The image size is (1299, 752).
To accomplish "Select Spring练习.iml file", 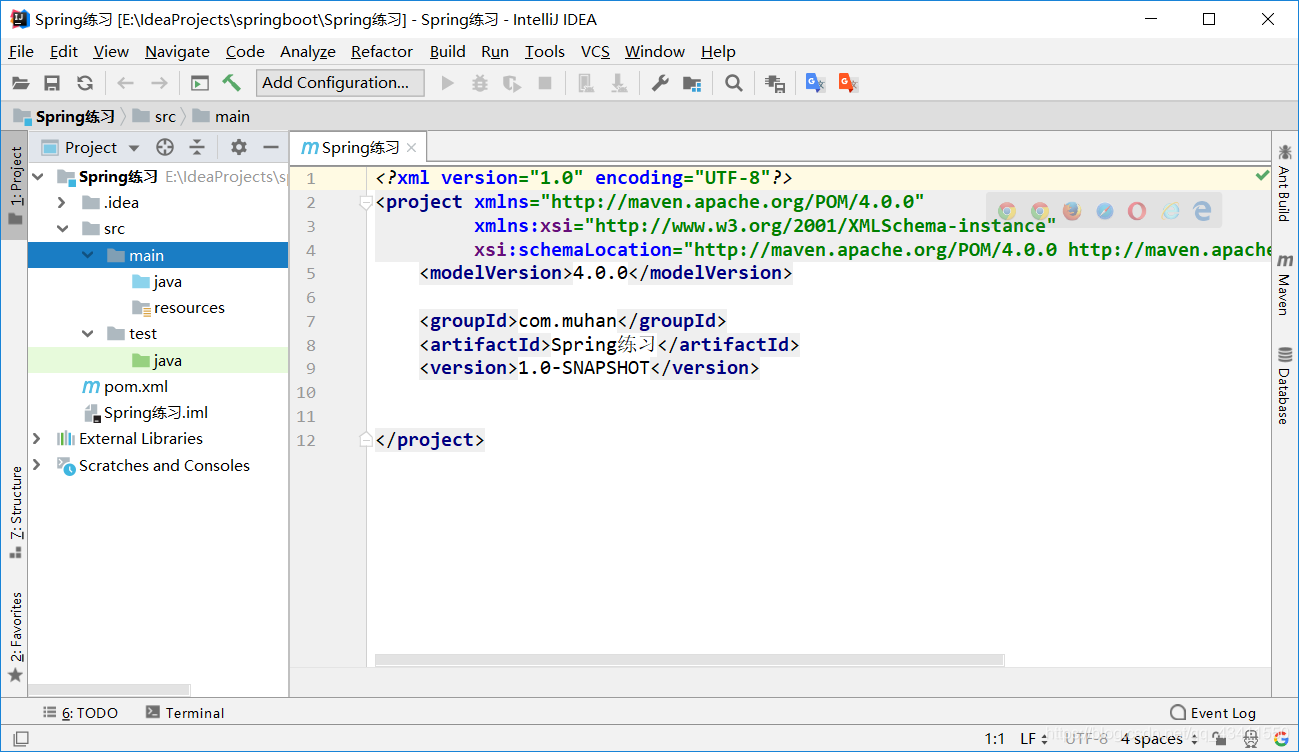I will (x=145, y=412).
